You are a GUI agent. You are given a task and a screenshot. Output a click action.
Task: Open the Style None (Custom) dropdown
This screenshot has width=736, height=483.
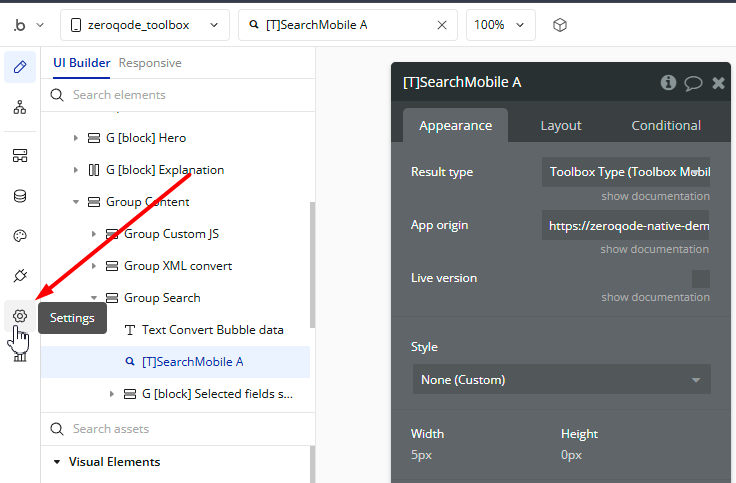click(561, 380)
